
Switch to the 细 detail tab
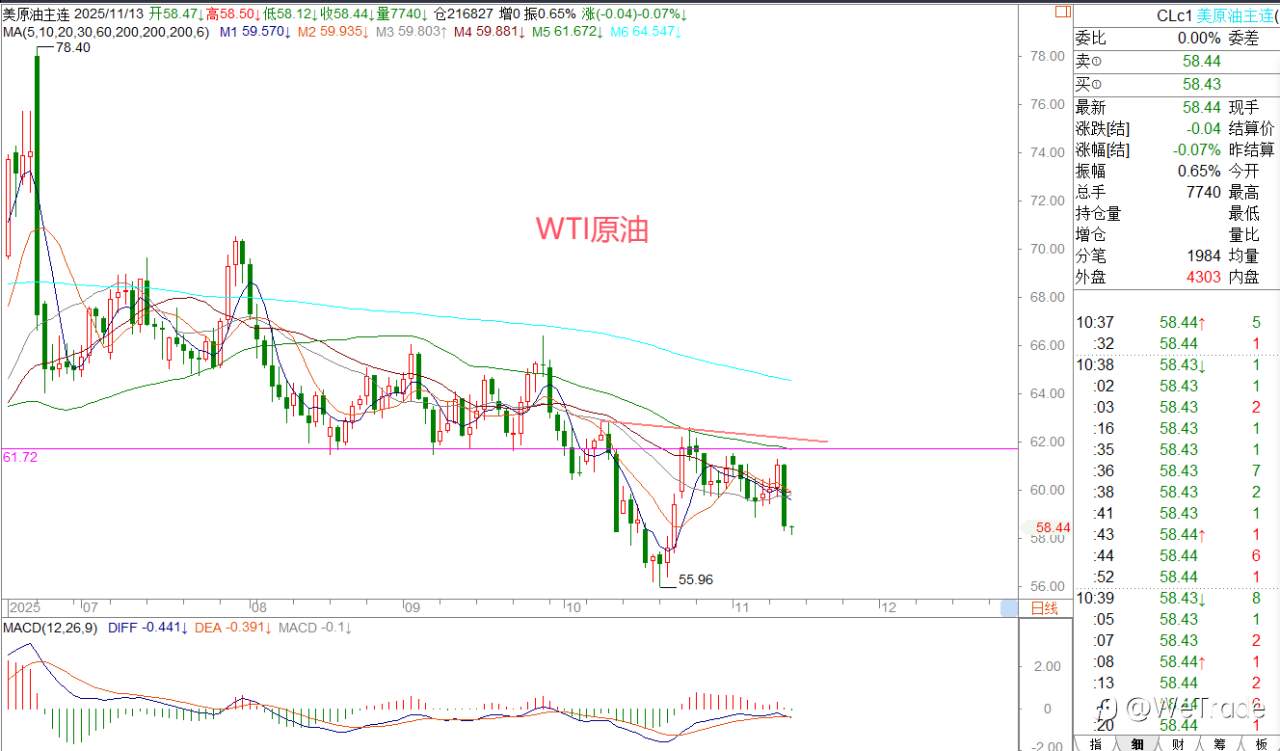1138,743
